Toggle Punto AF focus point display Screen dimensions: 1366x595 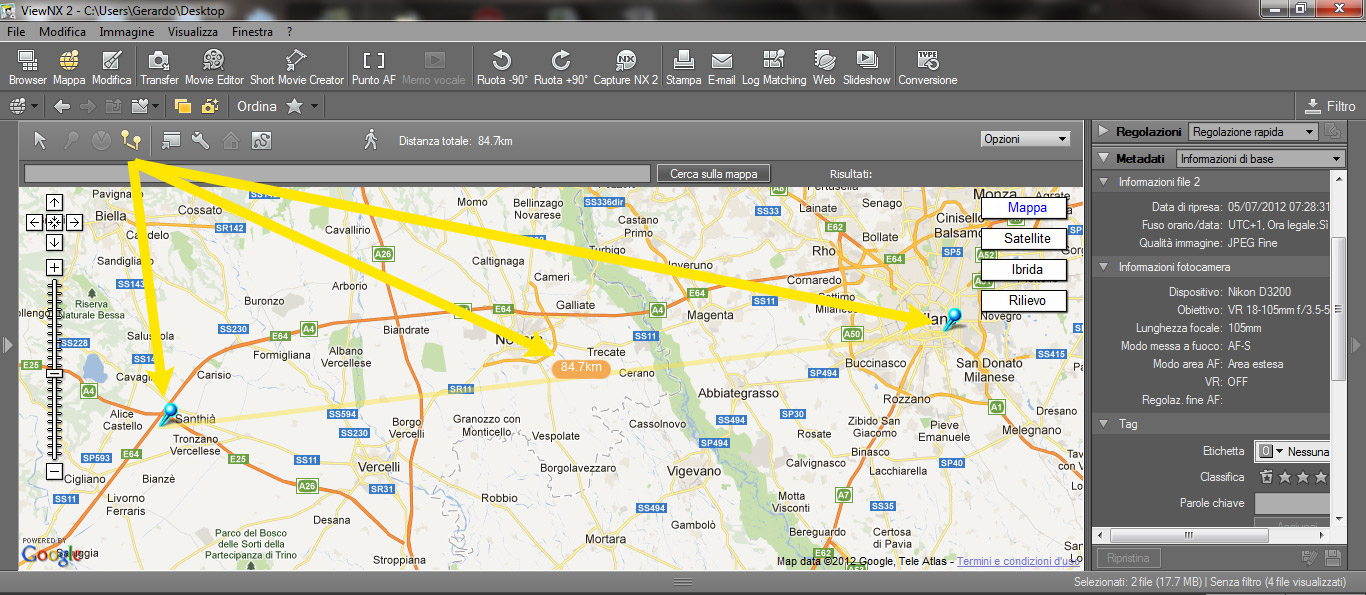point(373,67)
